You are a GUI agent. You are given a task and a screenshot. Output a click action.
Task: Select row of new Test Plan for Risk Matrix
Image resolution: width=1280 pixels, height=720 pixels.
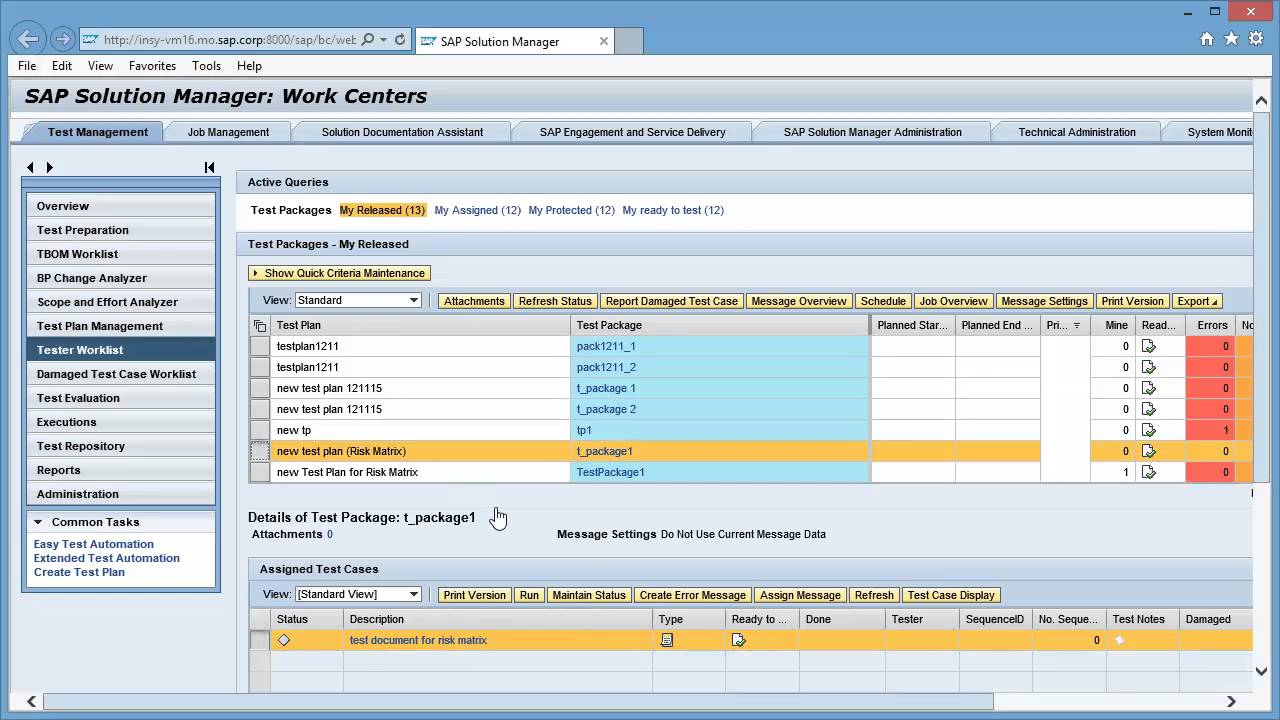click(260, 472)
